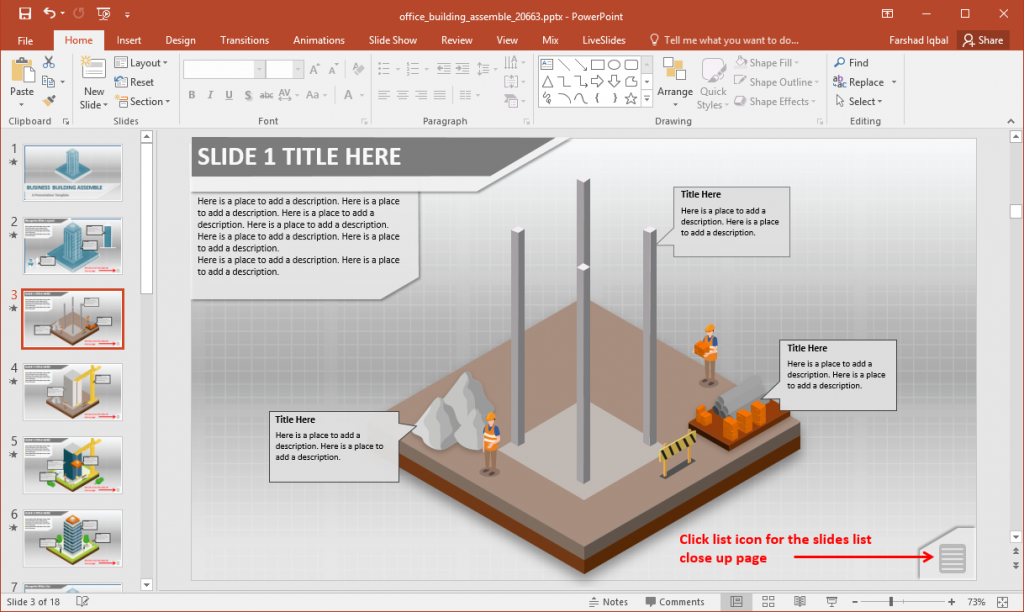Click the Find command in Editing group
Image resolution: width=1024 pixels, height=612 pixels.
[x=859, y=62]
